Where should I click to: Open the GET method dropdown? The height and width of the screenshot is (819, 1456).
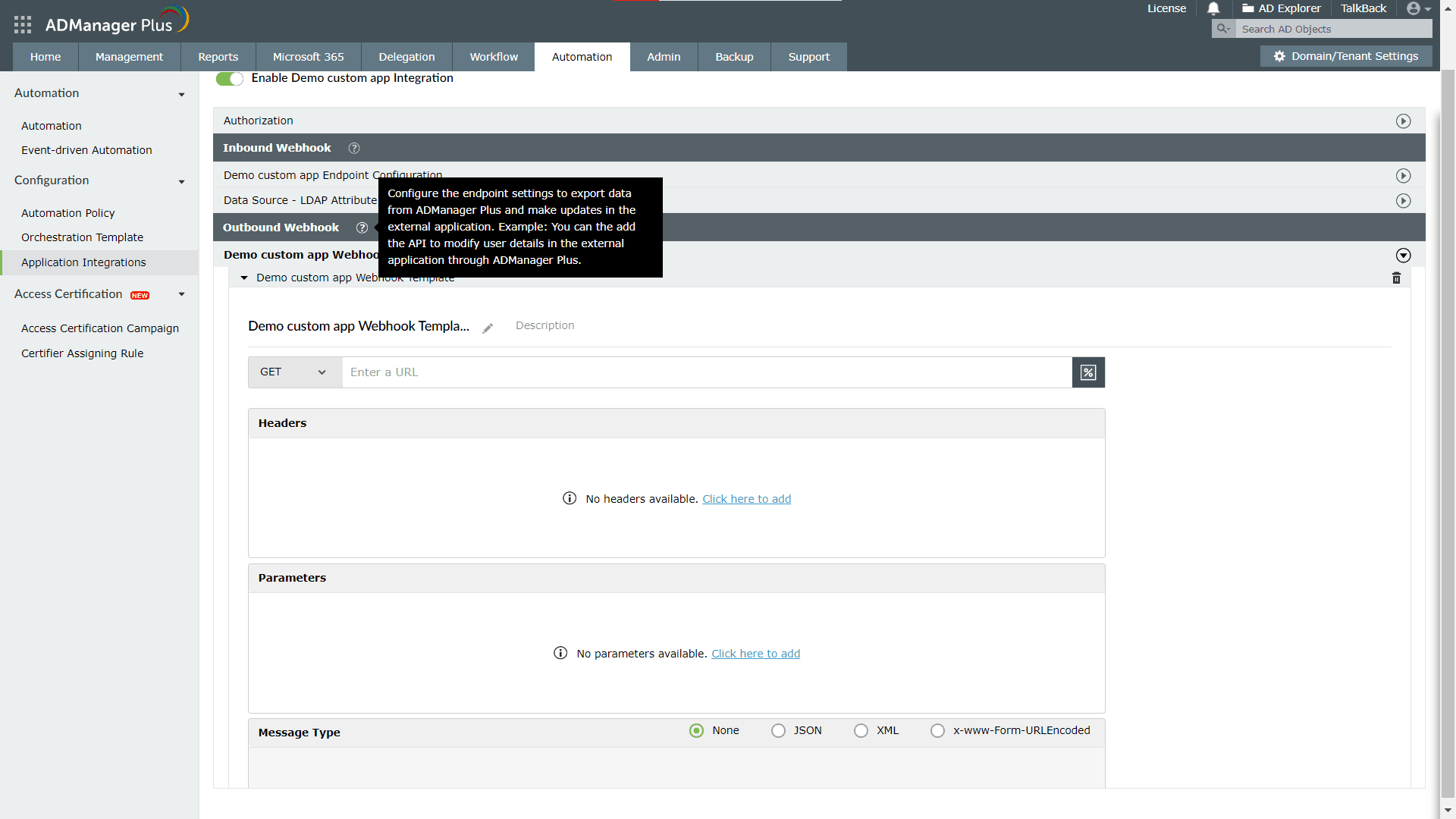point(294,372)
